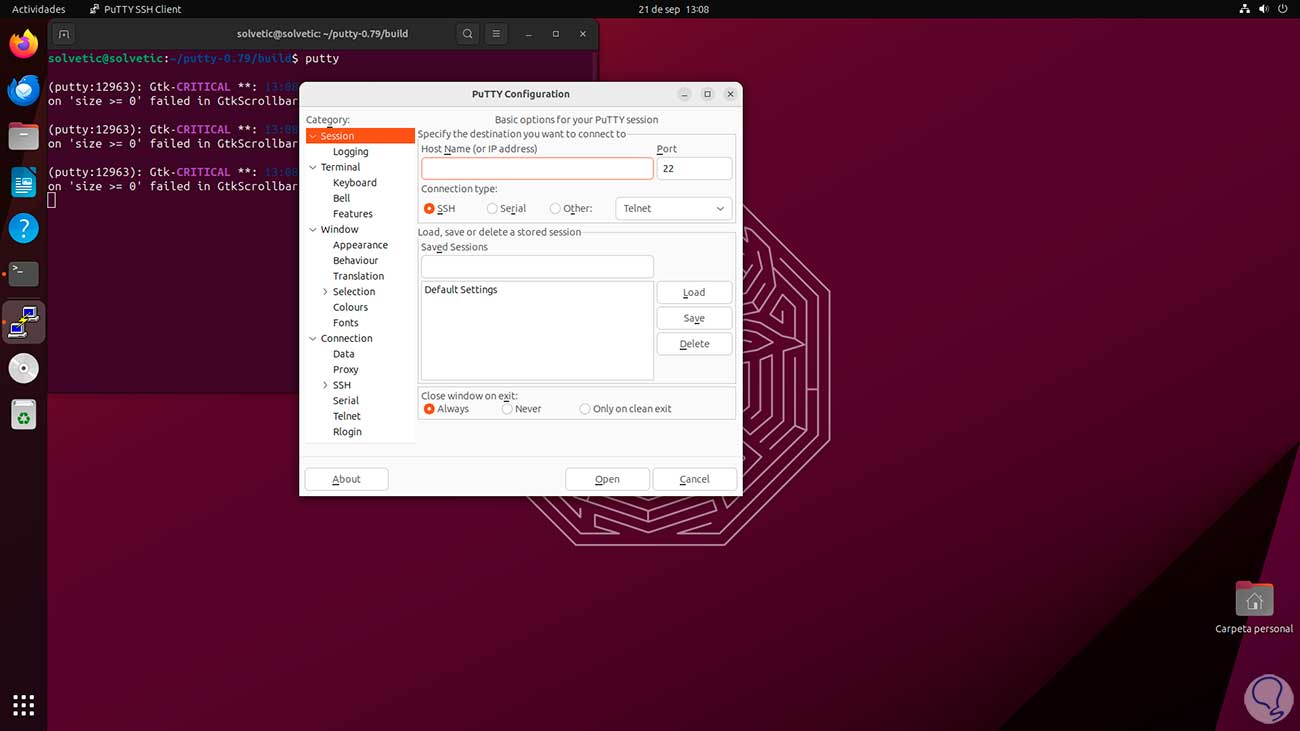This screenshot has width=1300, height=731.
Task: Expand the SSH tree item
Action: coord(323,385)
